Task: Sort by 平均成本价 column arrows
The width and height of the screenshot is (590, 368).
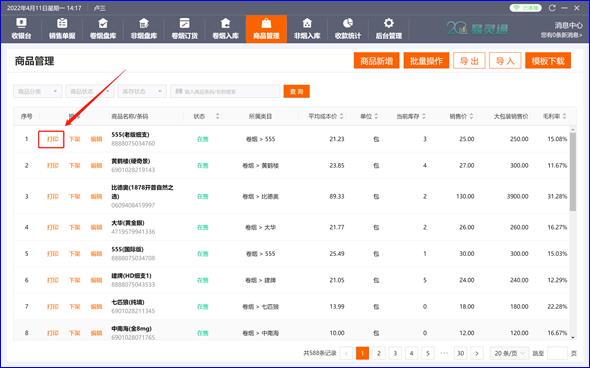Action: 341,116
